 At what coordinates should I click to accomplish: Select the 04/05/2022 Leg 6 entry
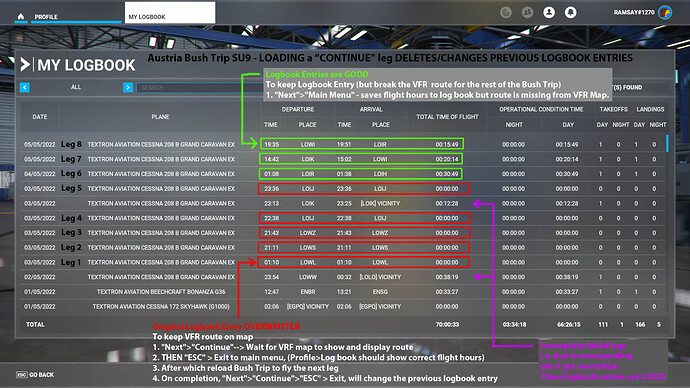click(x=343, y=174)
